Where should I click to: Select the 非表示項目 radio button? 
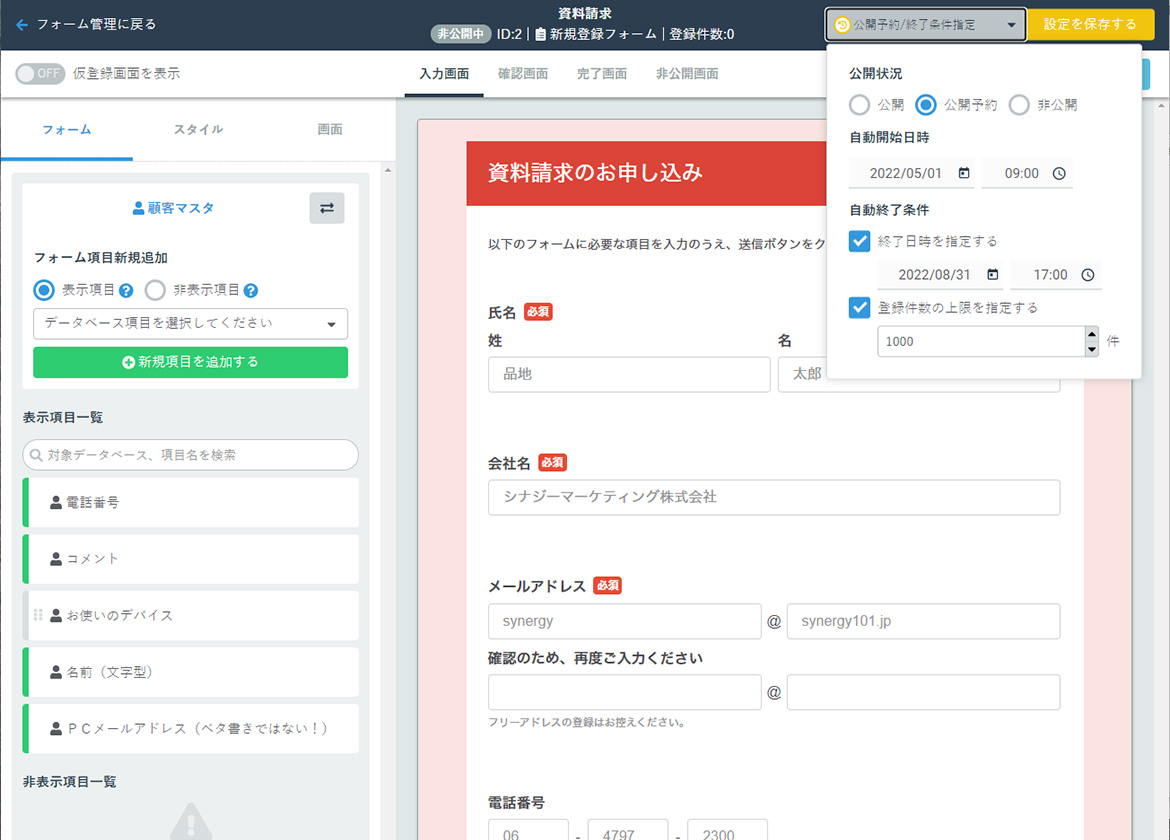155,290
